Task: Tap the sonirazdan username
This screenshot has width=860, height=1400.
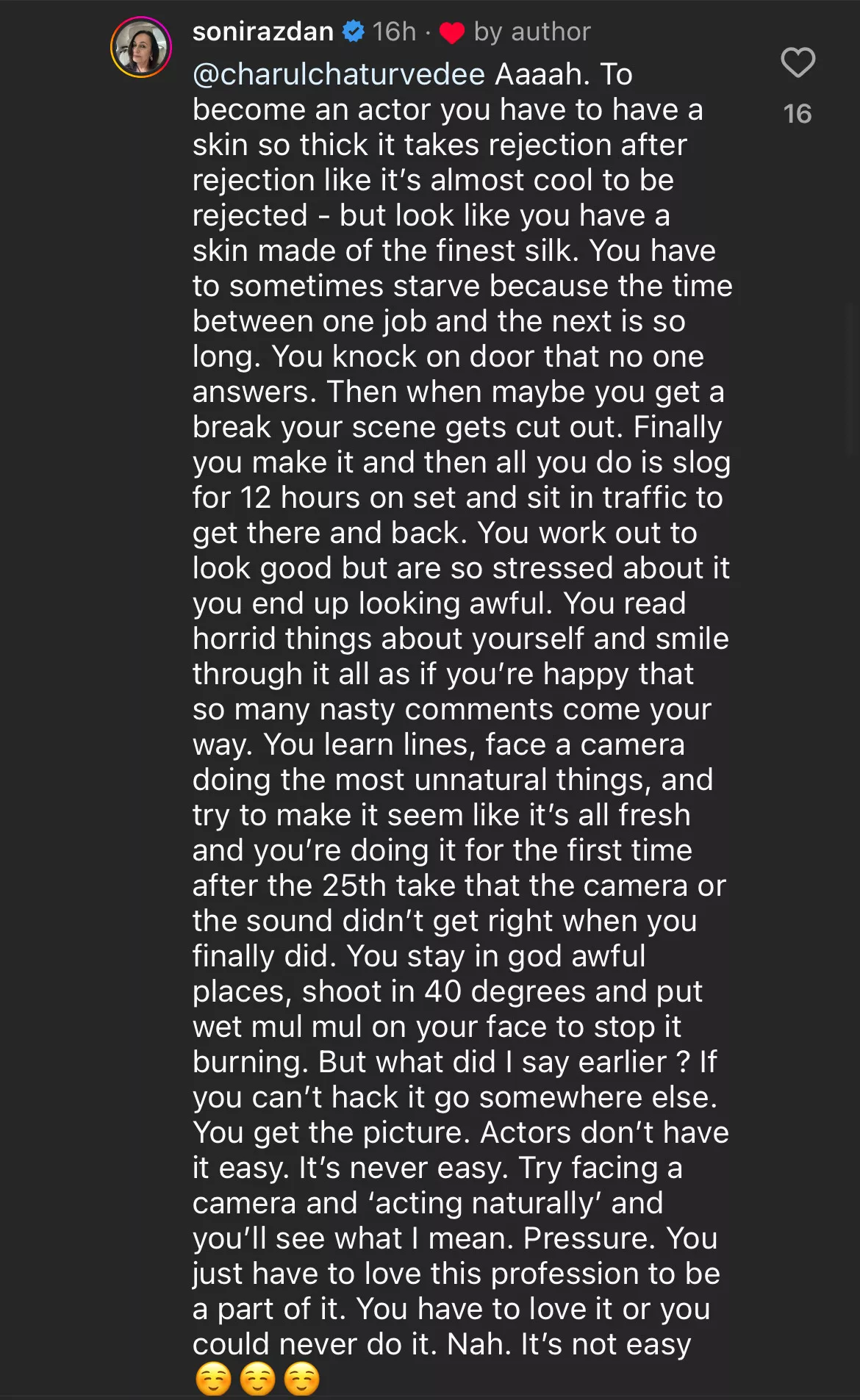Action: (262, 32)
